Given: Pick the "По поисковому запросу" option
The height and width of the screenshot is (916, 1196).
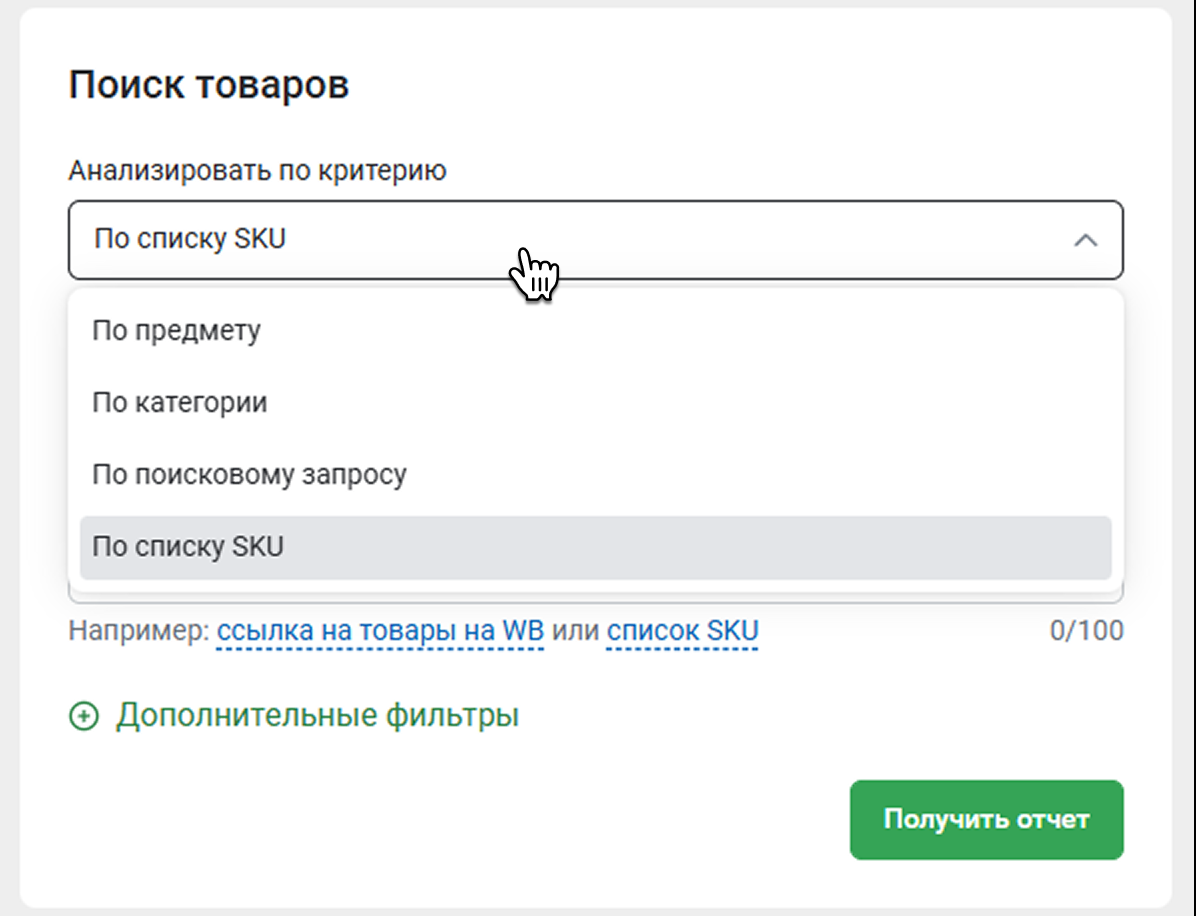Looking at the screenshot, I should click(x=249, y=474).
